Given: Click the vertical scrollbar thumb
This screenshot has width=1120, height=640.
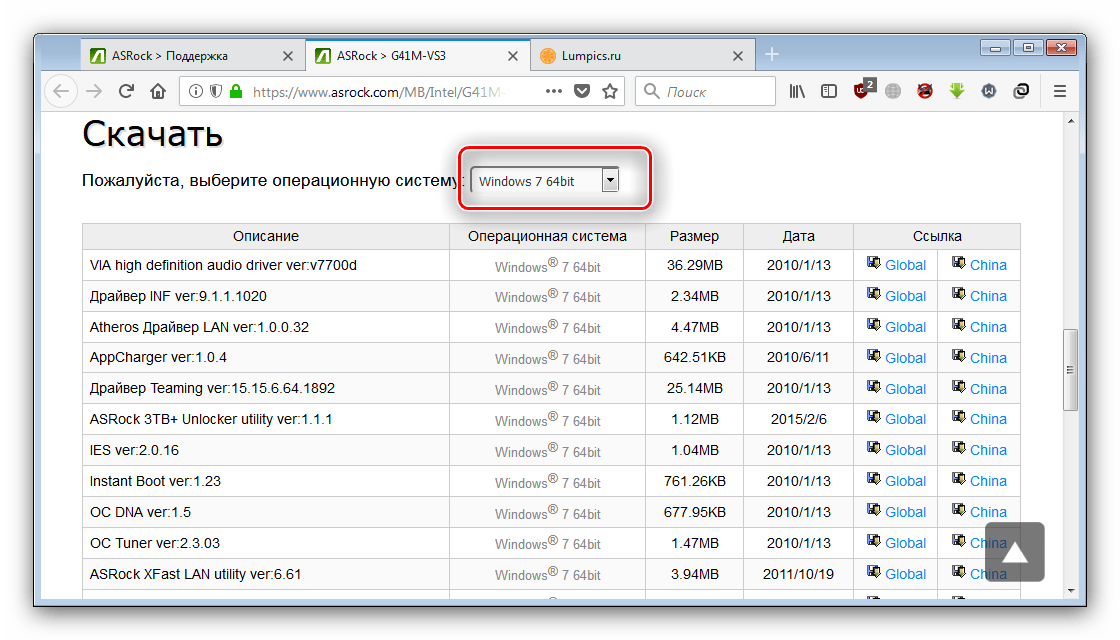Looking at the screenshot, I should (1069, 369).
